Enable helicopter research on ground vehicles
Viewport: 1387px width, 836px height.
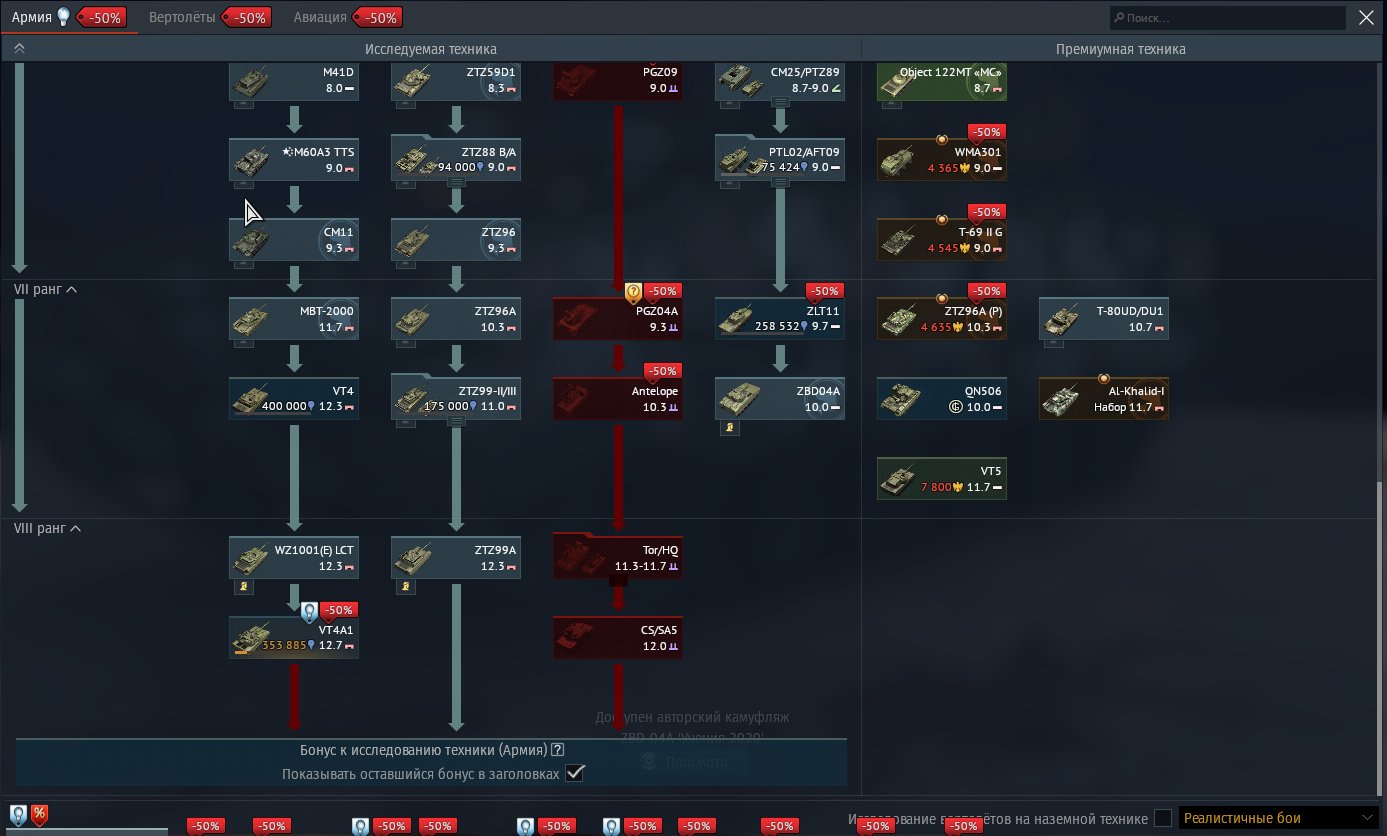(1163, 818)
